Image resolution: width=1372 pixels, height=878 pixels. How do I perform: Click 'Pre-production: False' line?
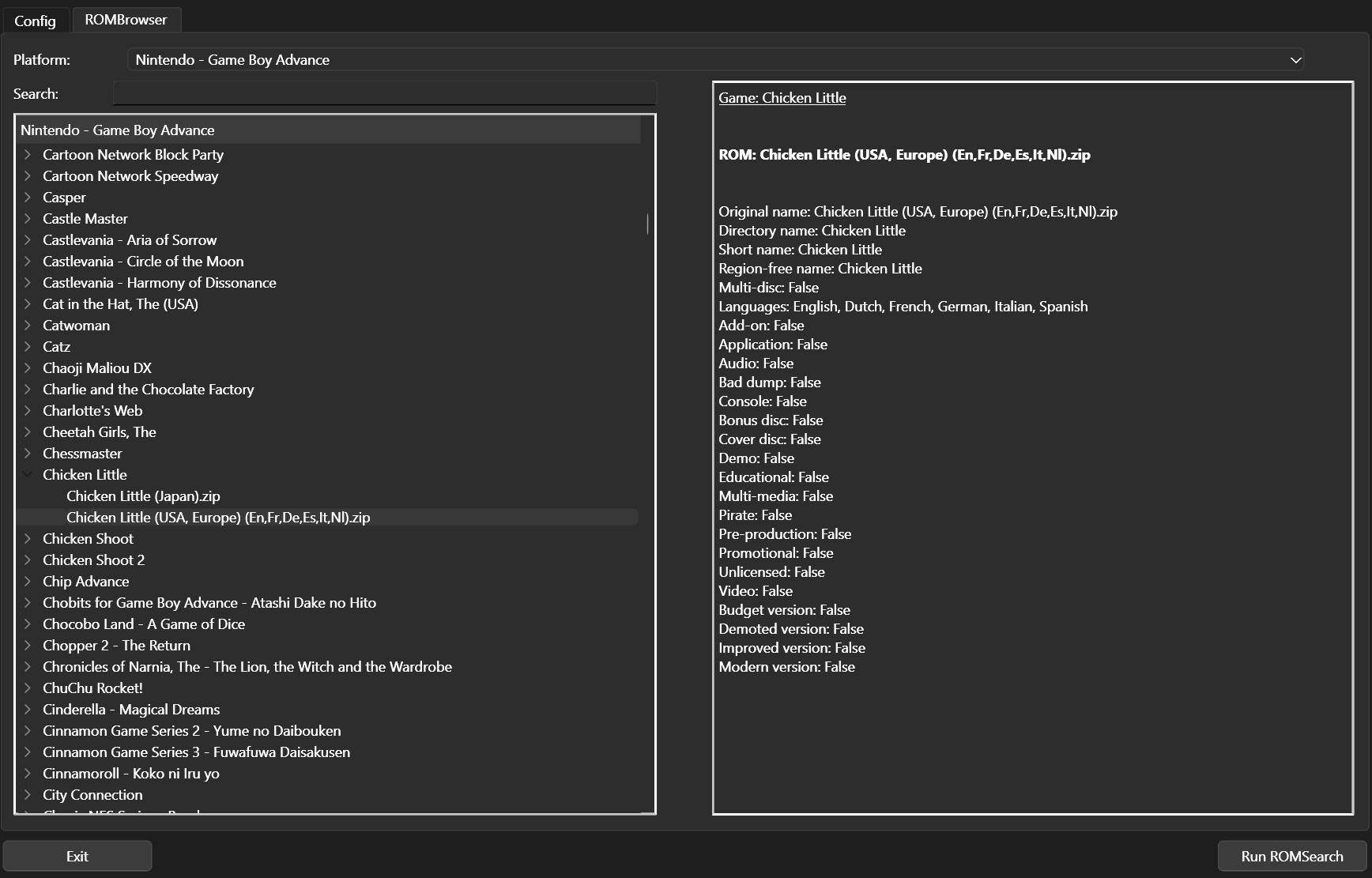click(x=785, y=534)
